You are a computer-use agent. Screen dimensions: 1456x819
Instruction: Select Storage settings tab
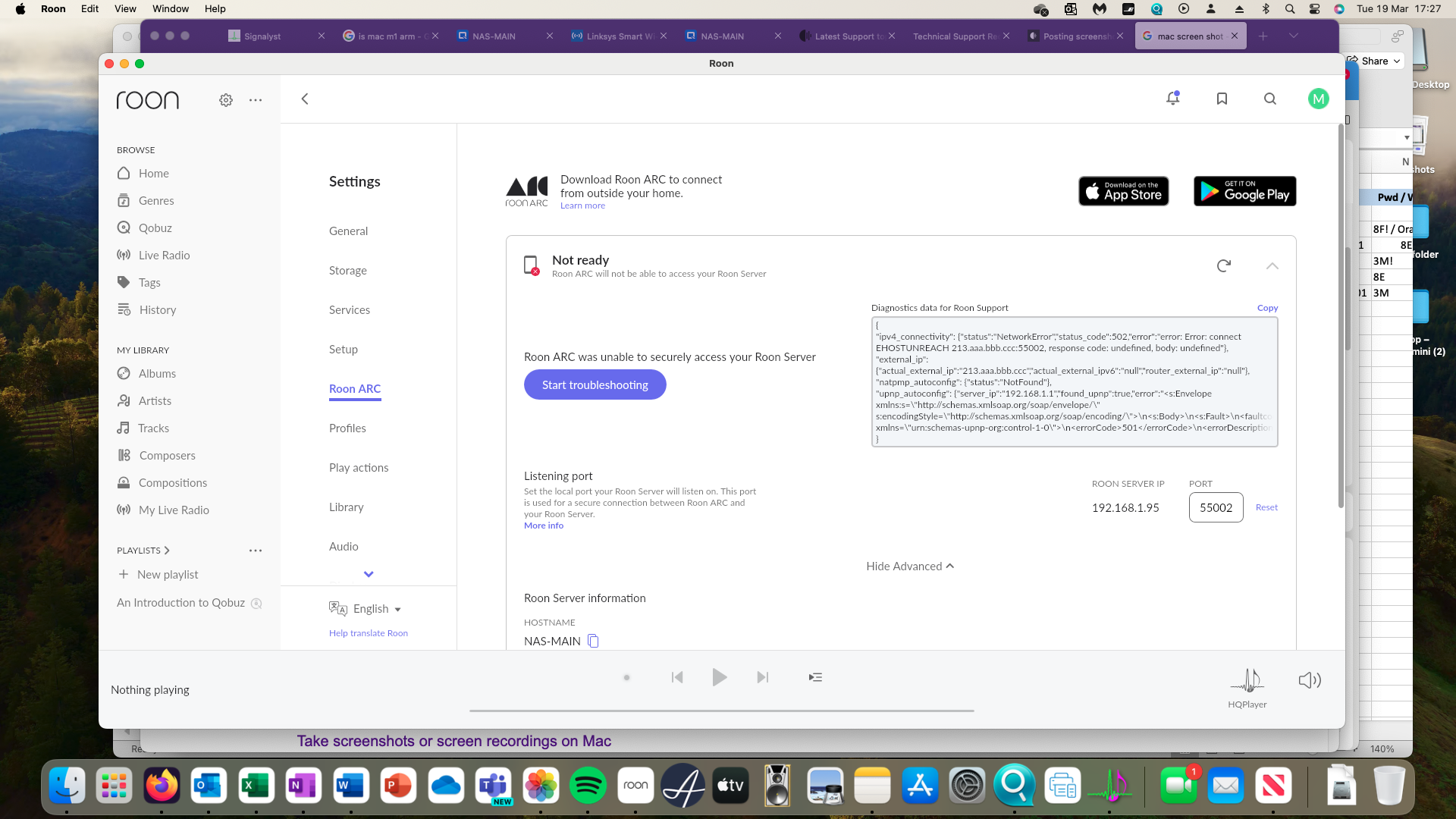(x=348, y=271)
